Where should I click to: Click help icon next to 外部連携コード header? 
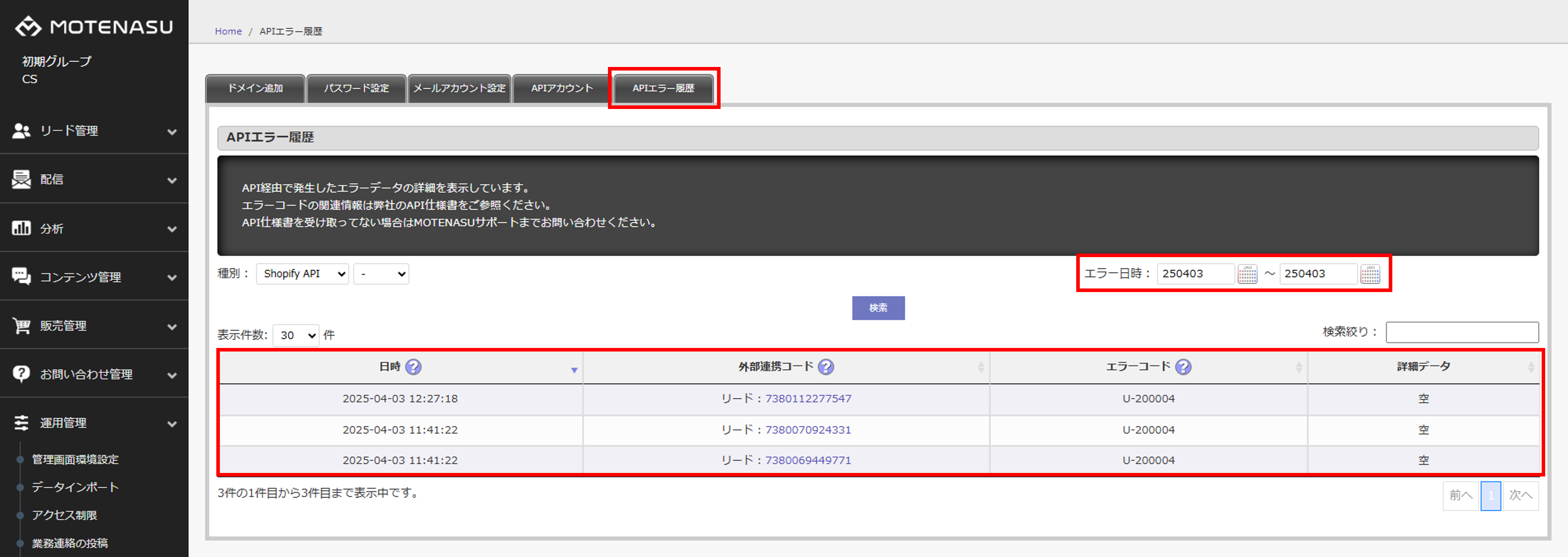(825, 367)
